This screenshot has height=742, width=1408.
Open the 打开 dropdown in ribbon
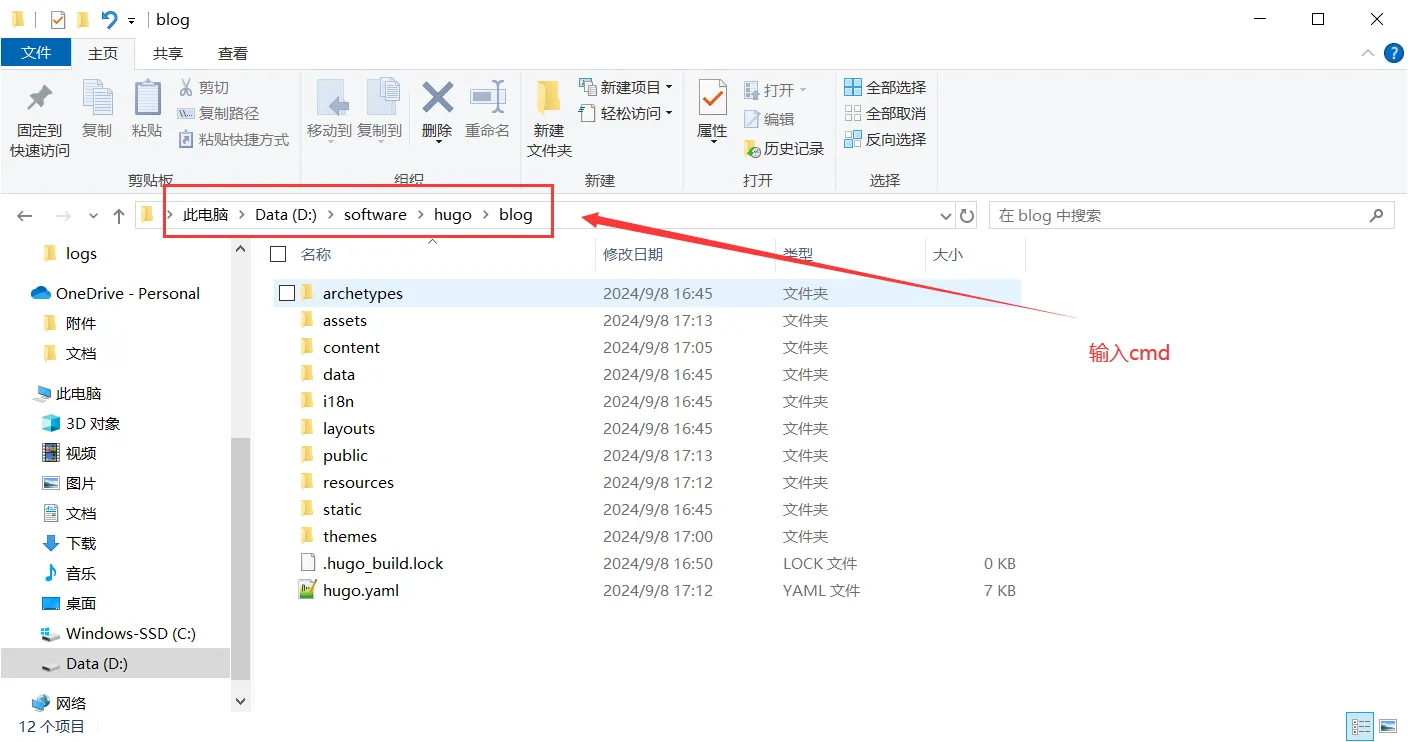(802, 90)
